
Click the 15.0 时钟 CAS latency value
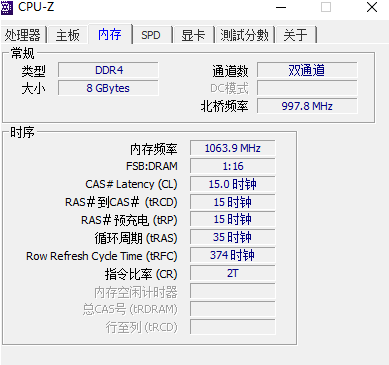pyautogui.click(x=233, y=184)
